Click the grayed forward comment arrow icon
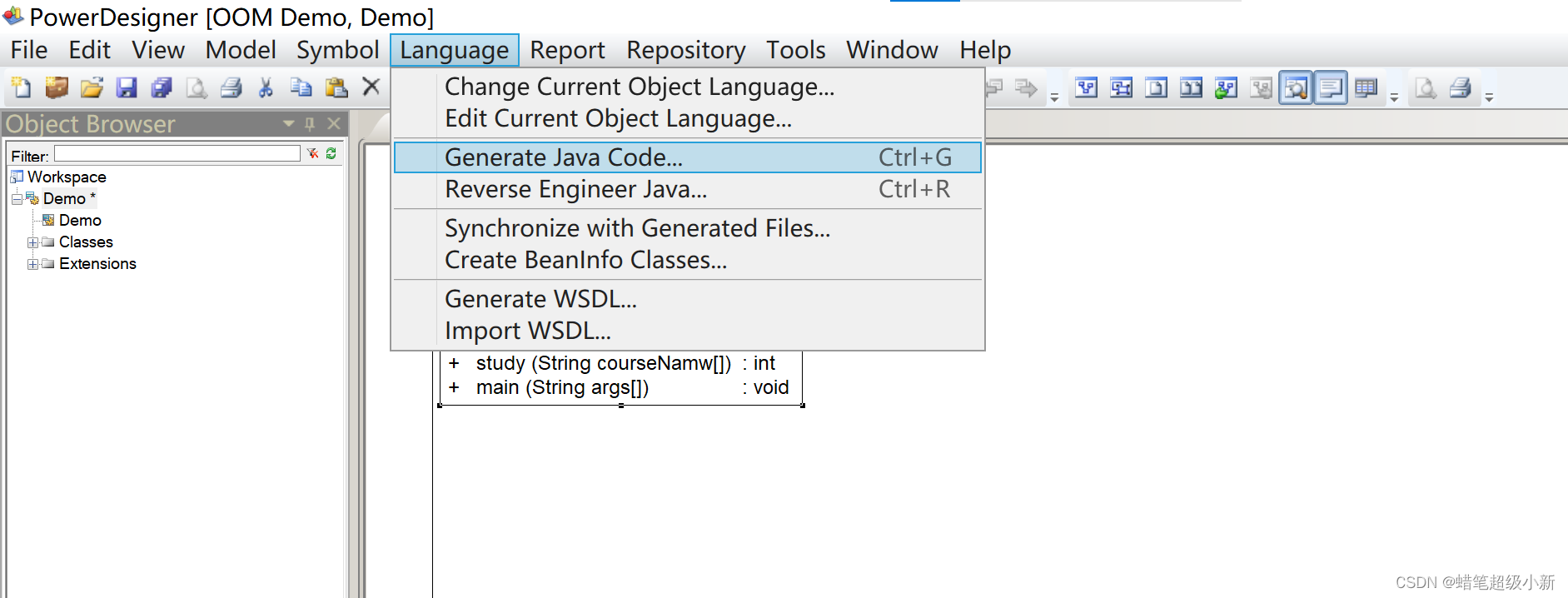This screenshot has height=598, width=1568. pyautogui.click(x=1027, y=87)
